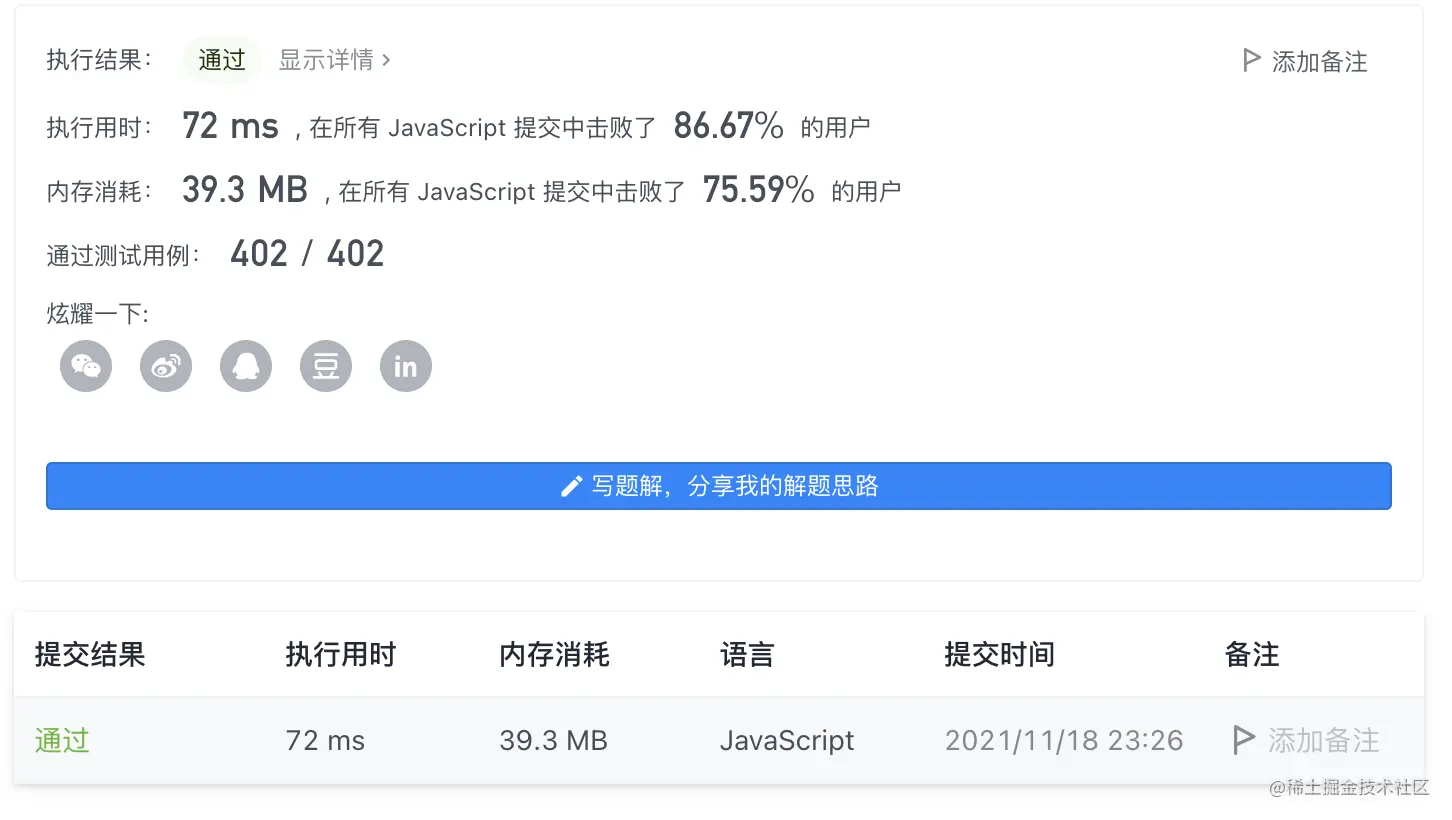Click the 39.3 MB table cell
The image size is (1452, 820).
pyautogui.click(x=554, y=741)
